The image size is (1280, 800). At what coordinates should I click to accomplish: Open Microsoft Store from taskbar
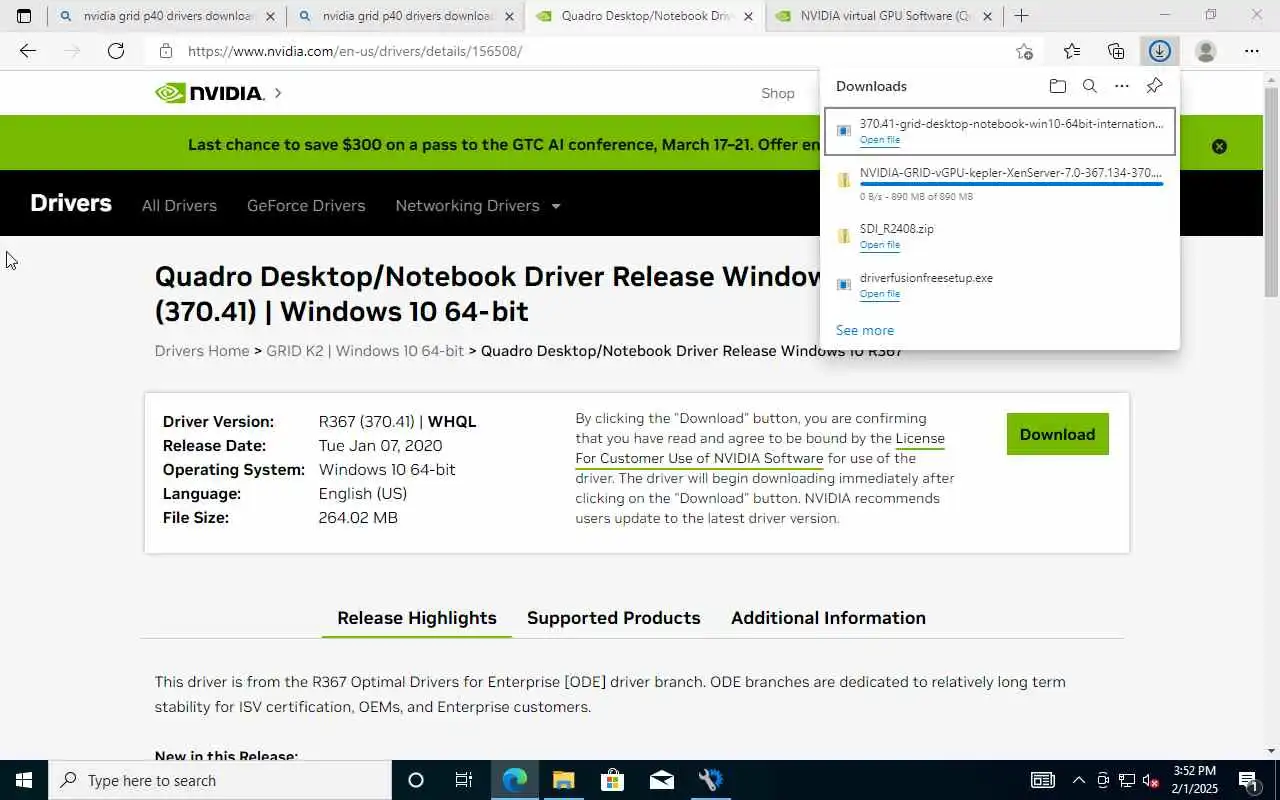coord(612,780)
